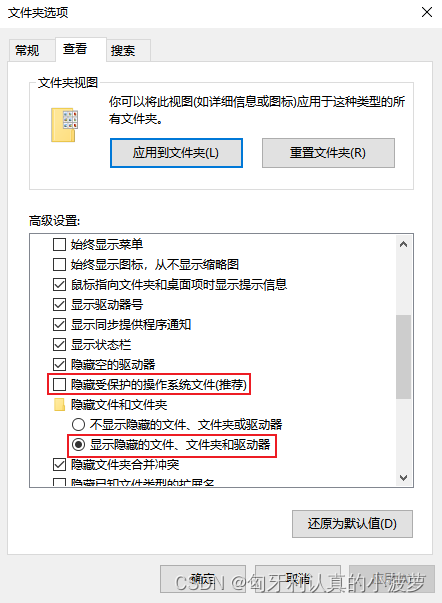This screenshot has height=603, width=442.
Task: Toggle 隐藏空的驱动器 checkbox
Action: (x=59, y=364)
